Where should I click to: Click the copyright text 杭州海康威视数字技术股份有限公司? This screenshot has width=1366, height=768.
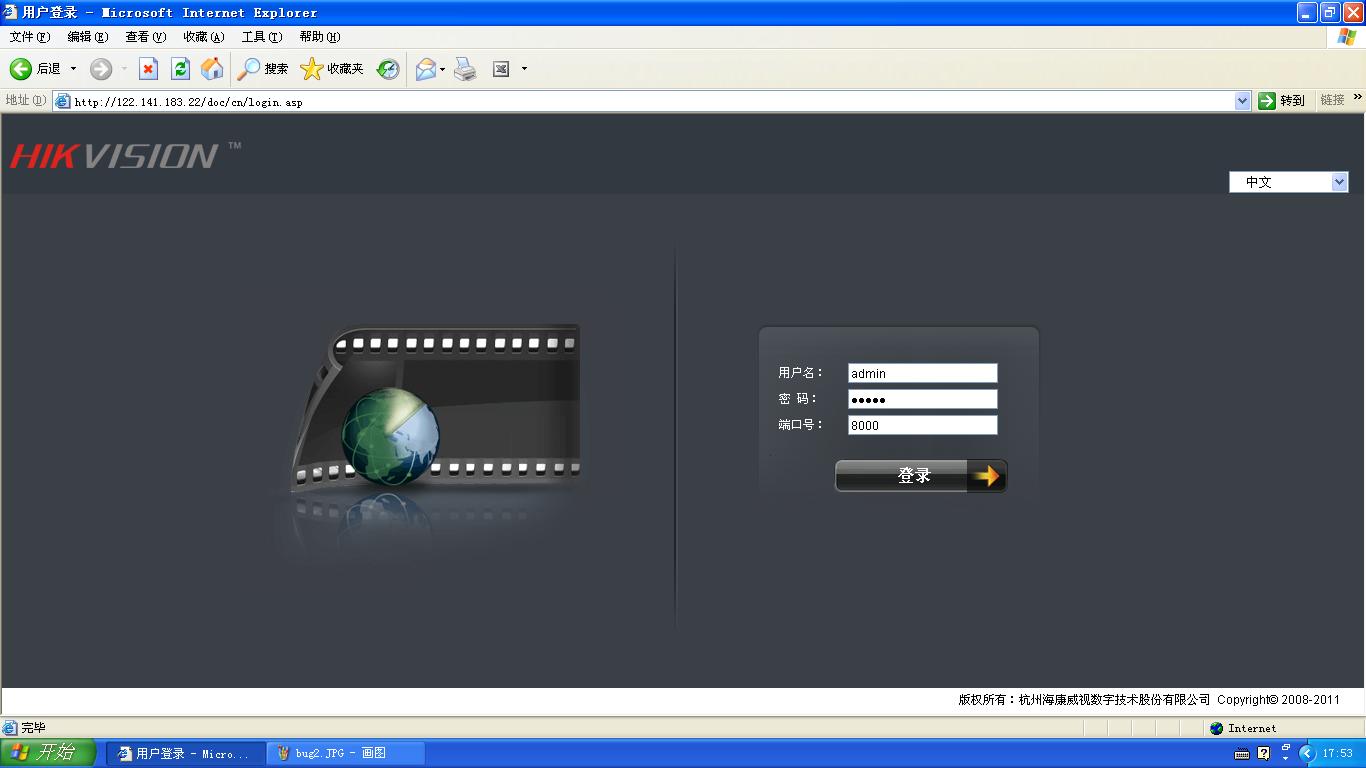tap(1114, 700)
